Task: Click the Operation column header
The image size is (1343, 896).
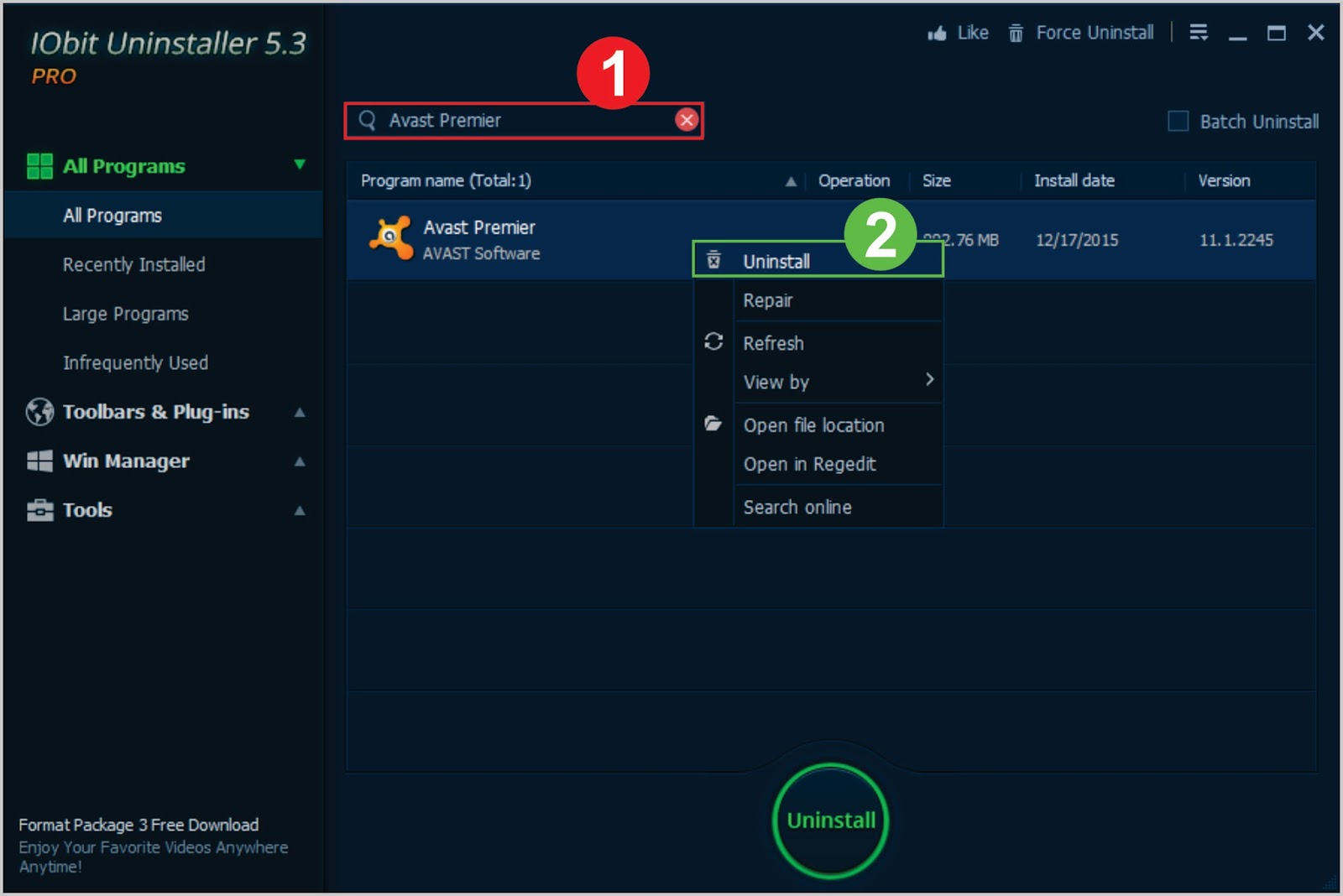Action: (x=854, y=180)
